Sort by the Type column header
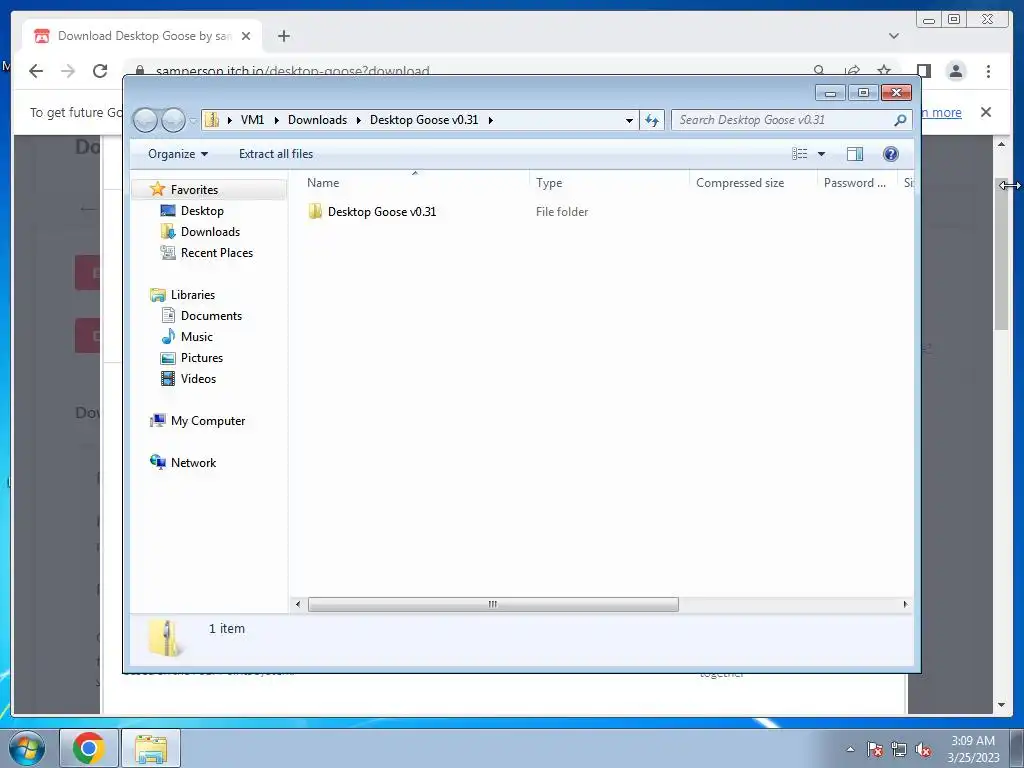This screenshot has height=768, width=1024. point(609,183)
